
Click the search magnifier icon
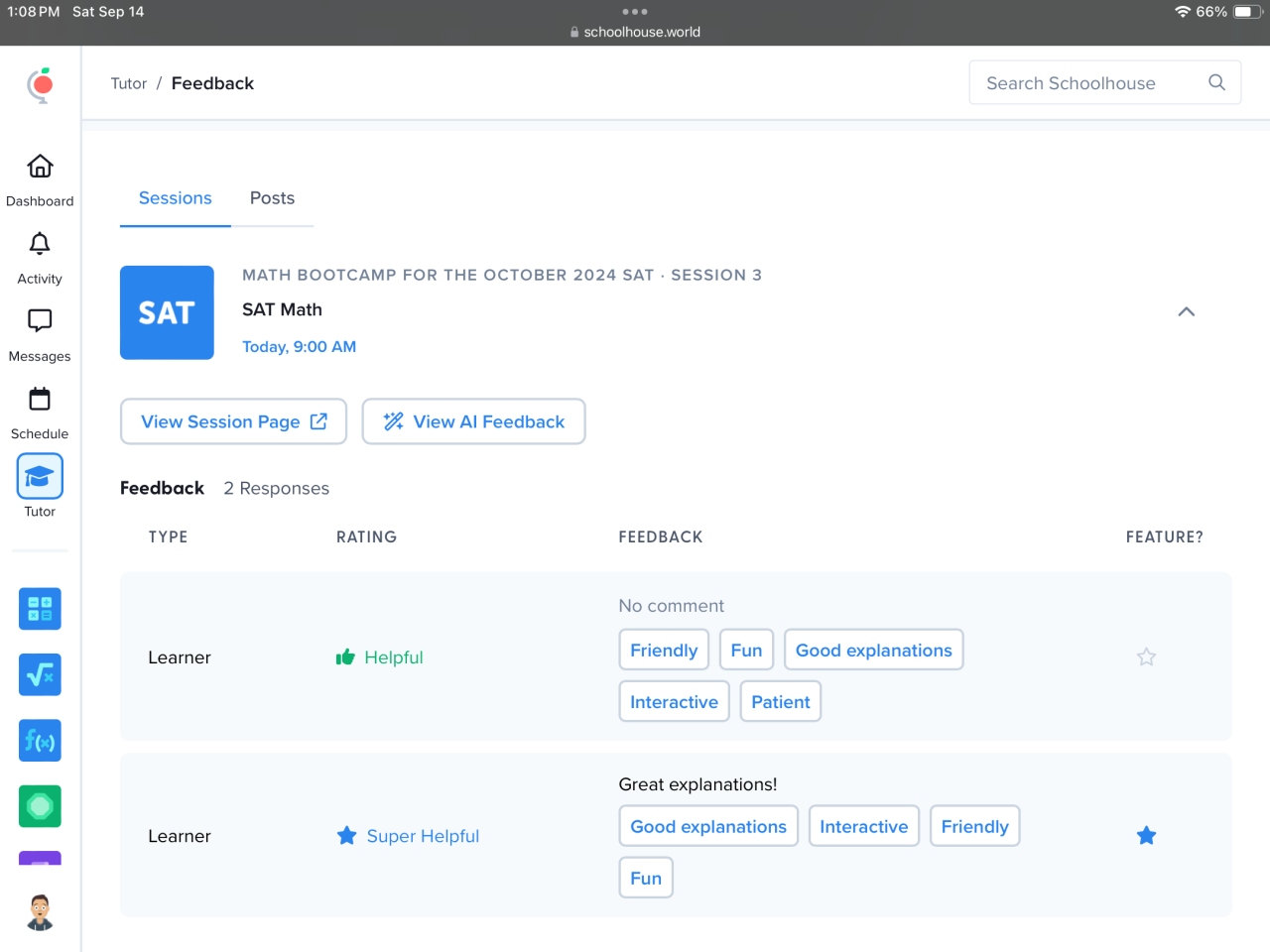1217,82
